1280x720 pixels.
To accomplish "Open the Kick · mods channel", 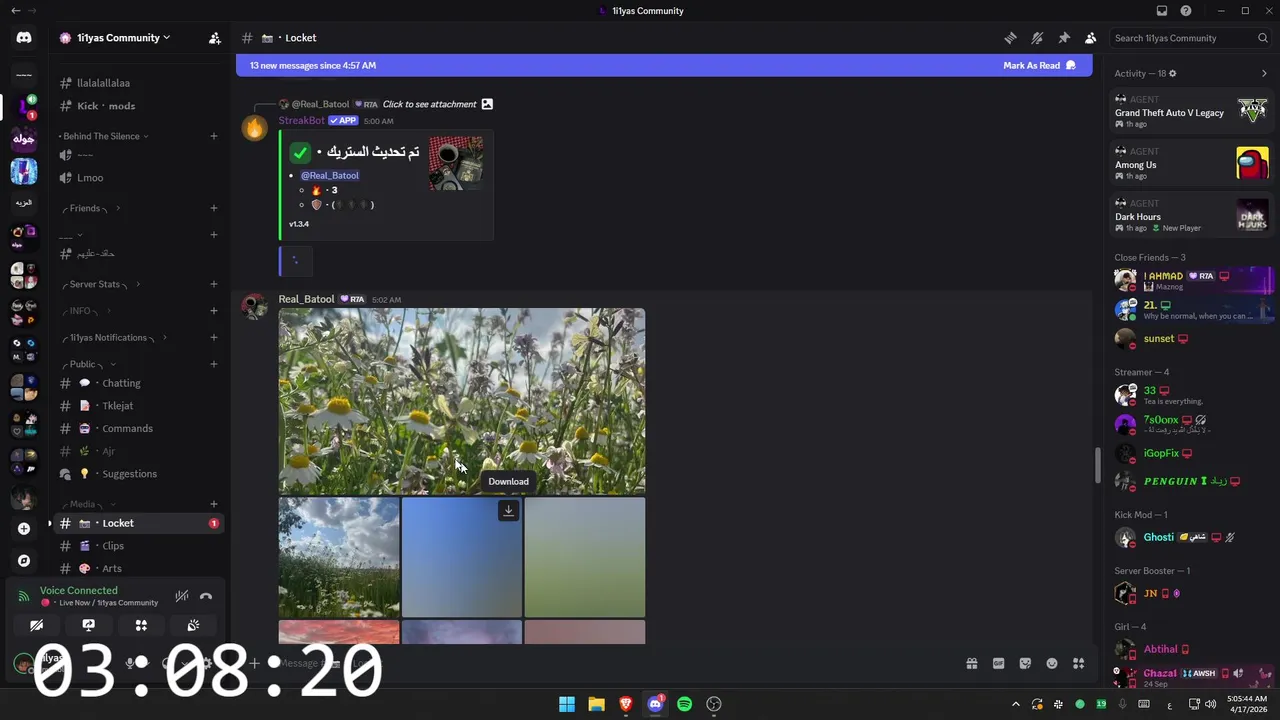I will point(139,106).
